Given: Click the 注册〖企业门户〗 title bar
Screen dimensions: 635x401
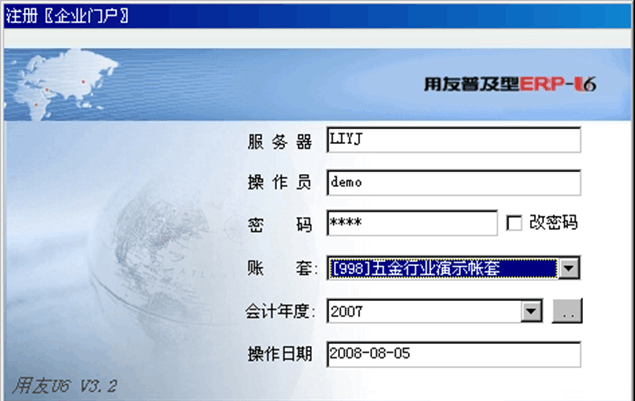Looking at the screenshot, I should point(318,16).
